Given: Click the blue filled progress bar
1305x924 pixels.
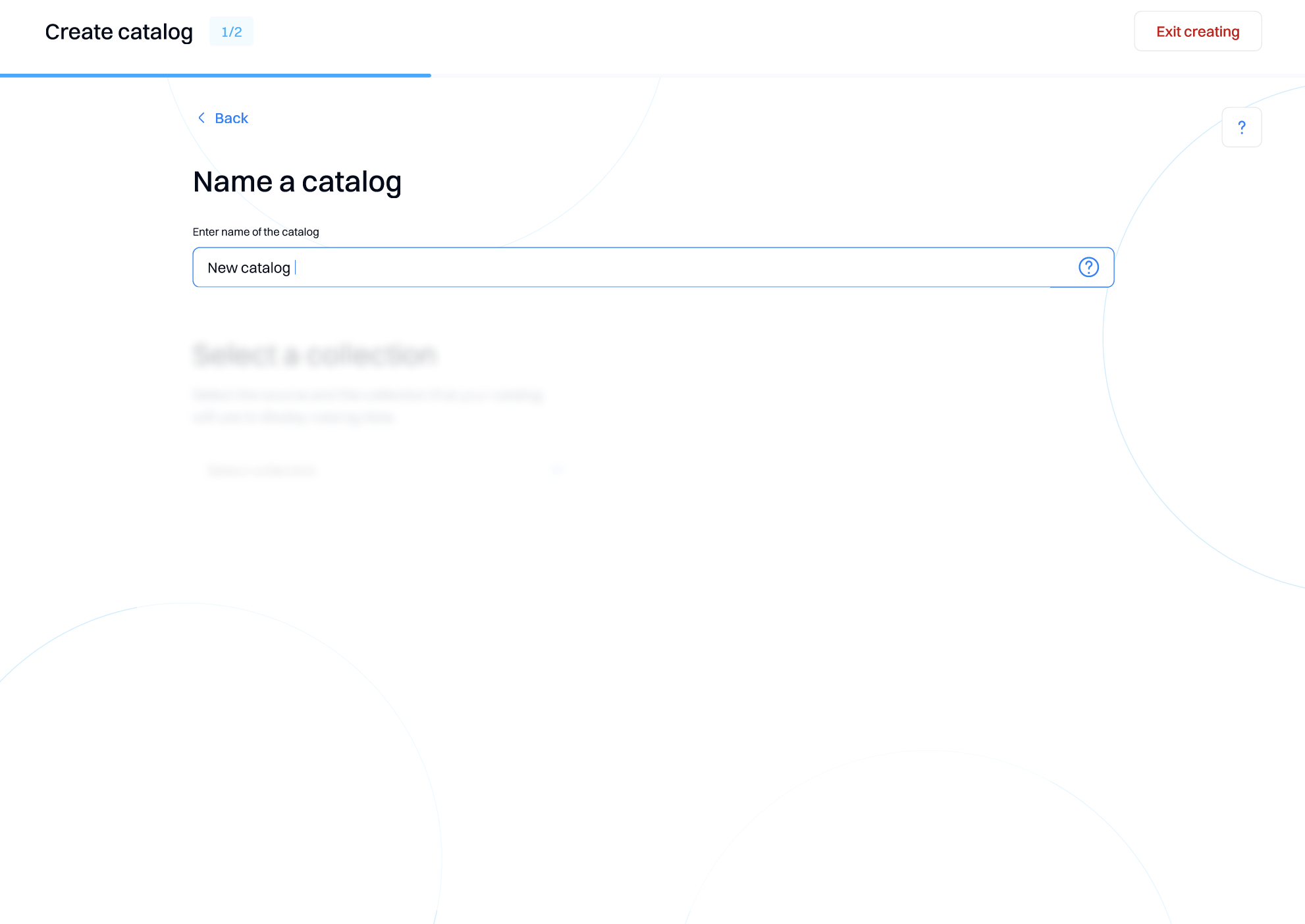Looking at the screenshot, I should coord(215,76).
